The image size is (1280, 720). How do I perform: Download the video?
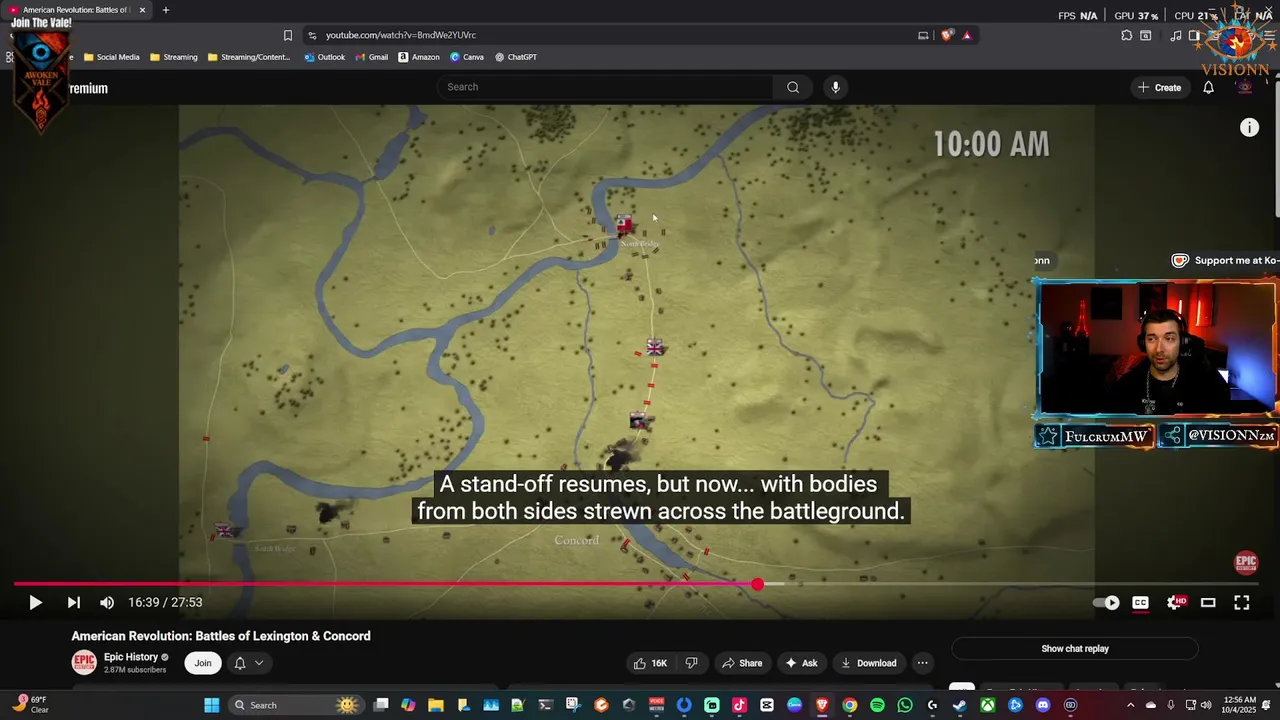tap(868, 663)
